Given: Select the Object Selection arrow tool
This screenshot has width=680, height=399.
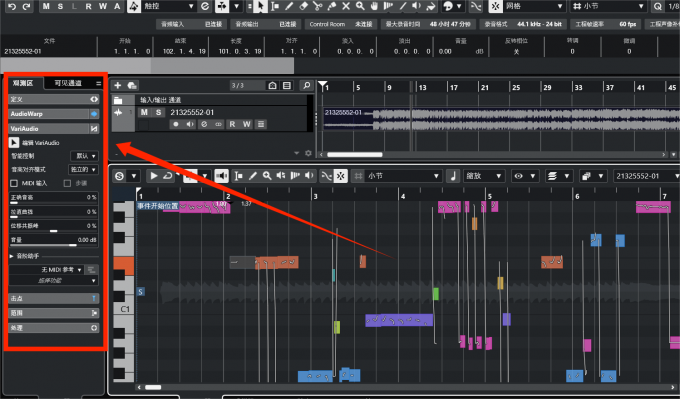Looking at the screenshot, I should [x=260, y=6].
